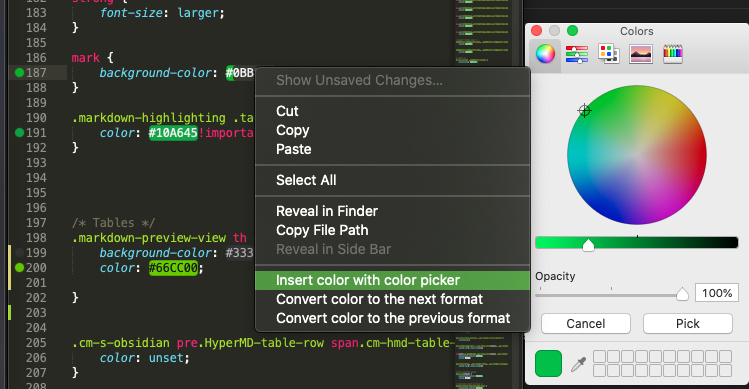Choose Cut from the context menu
Image resolution: width=749 pixels, height=389 pixels.
(393, 111)
